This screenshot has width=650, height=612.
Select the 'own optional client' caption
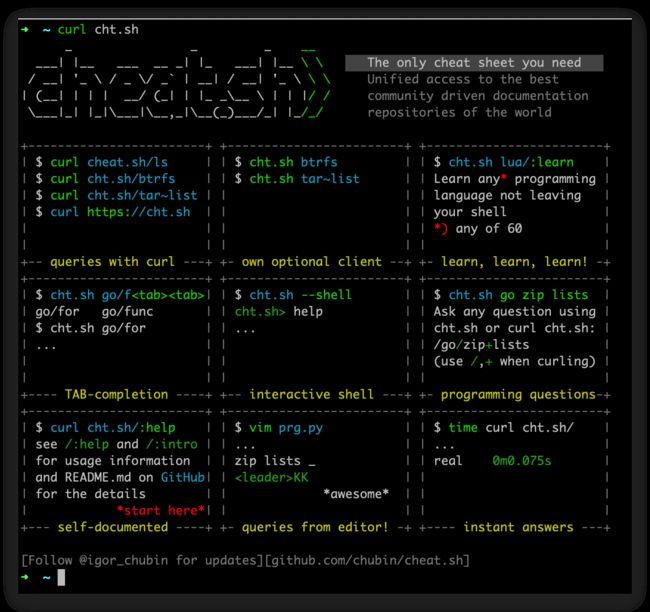coord(311,262)
